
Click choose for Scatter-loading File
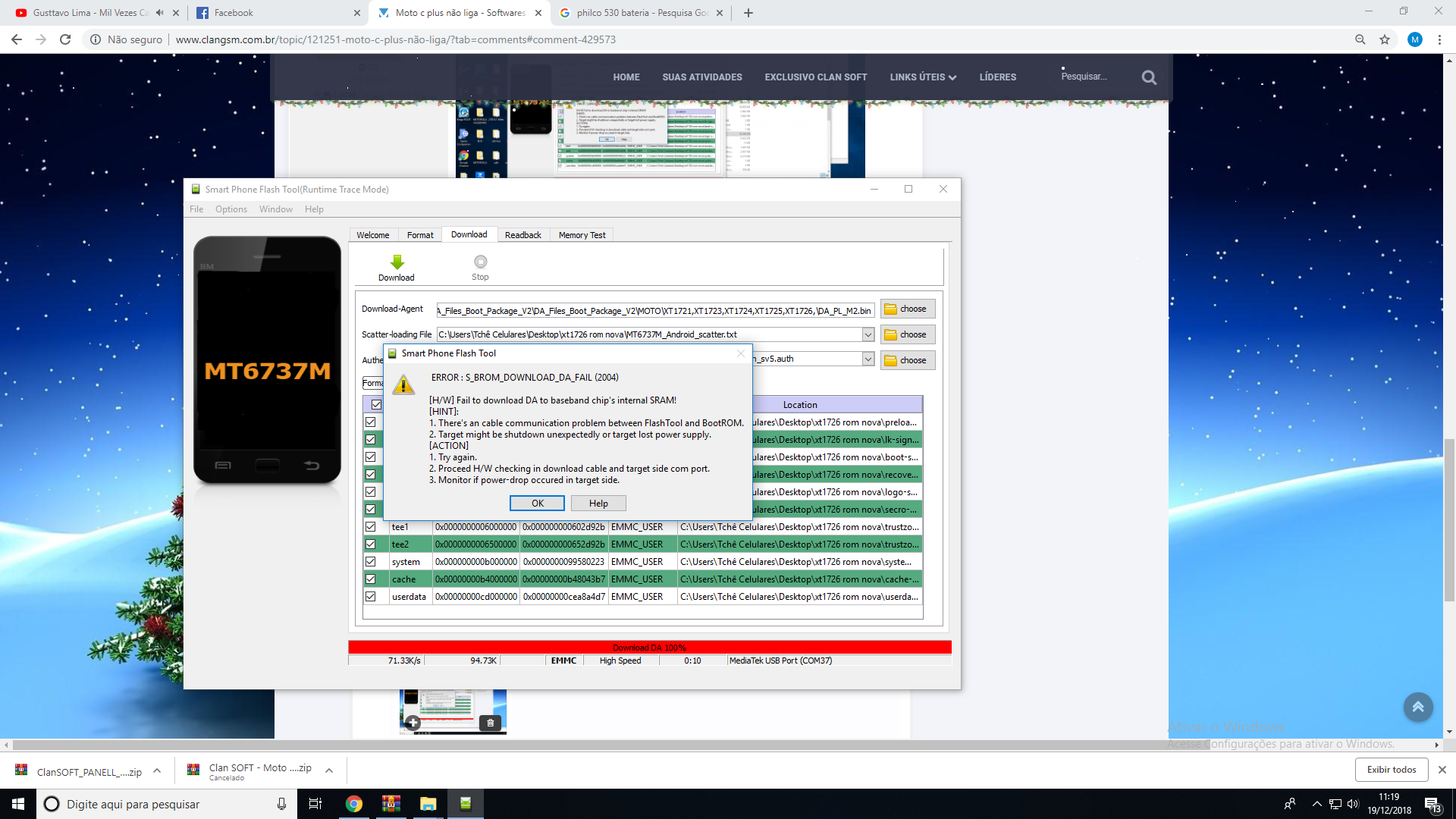click(908, 334)
